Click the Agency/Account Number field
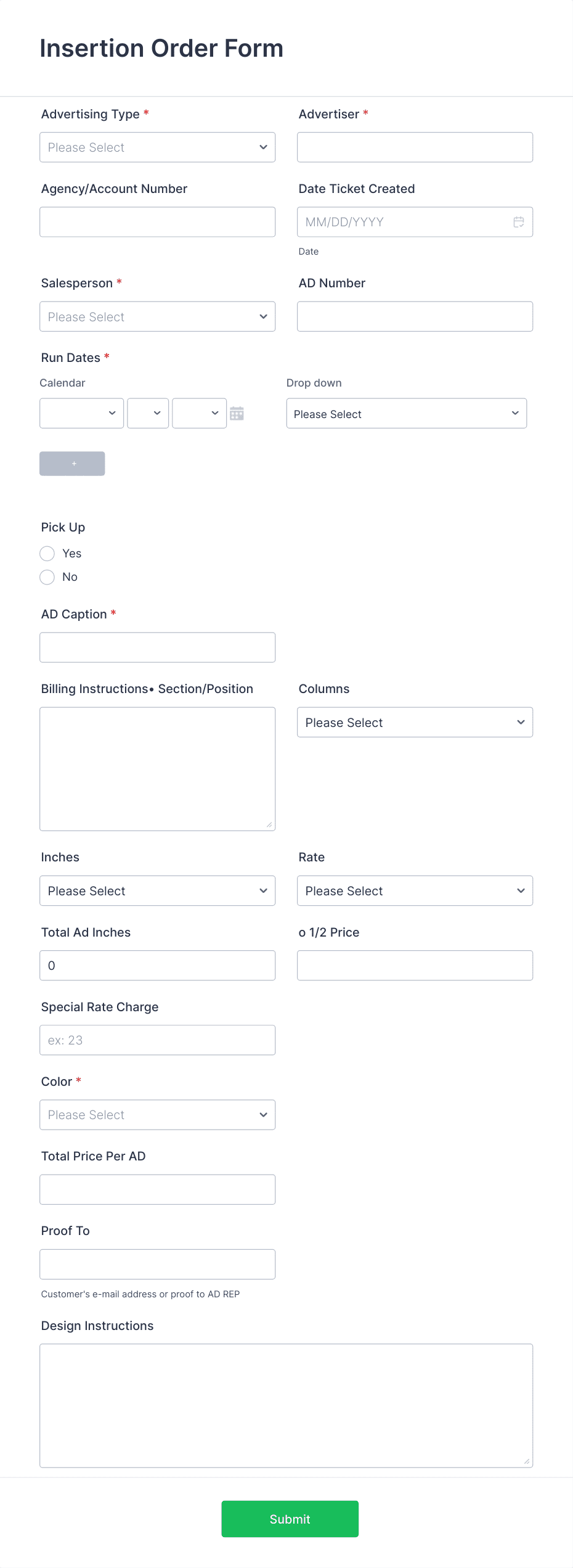This screenshot has width=573, height=1568. tap(157, 221)
